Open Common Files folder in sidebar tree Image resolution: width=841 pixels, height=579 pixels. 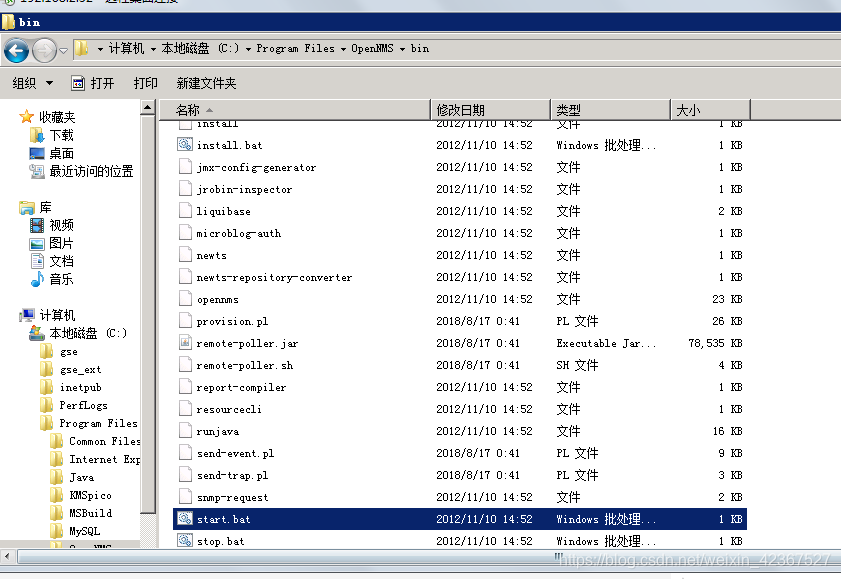(x=95, y=441)
